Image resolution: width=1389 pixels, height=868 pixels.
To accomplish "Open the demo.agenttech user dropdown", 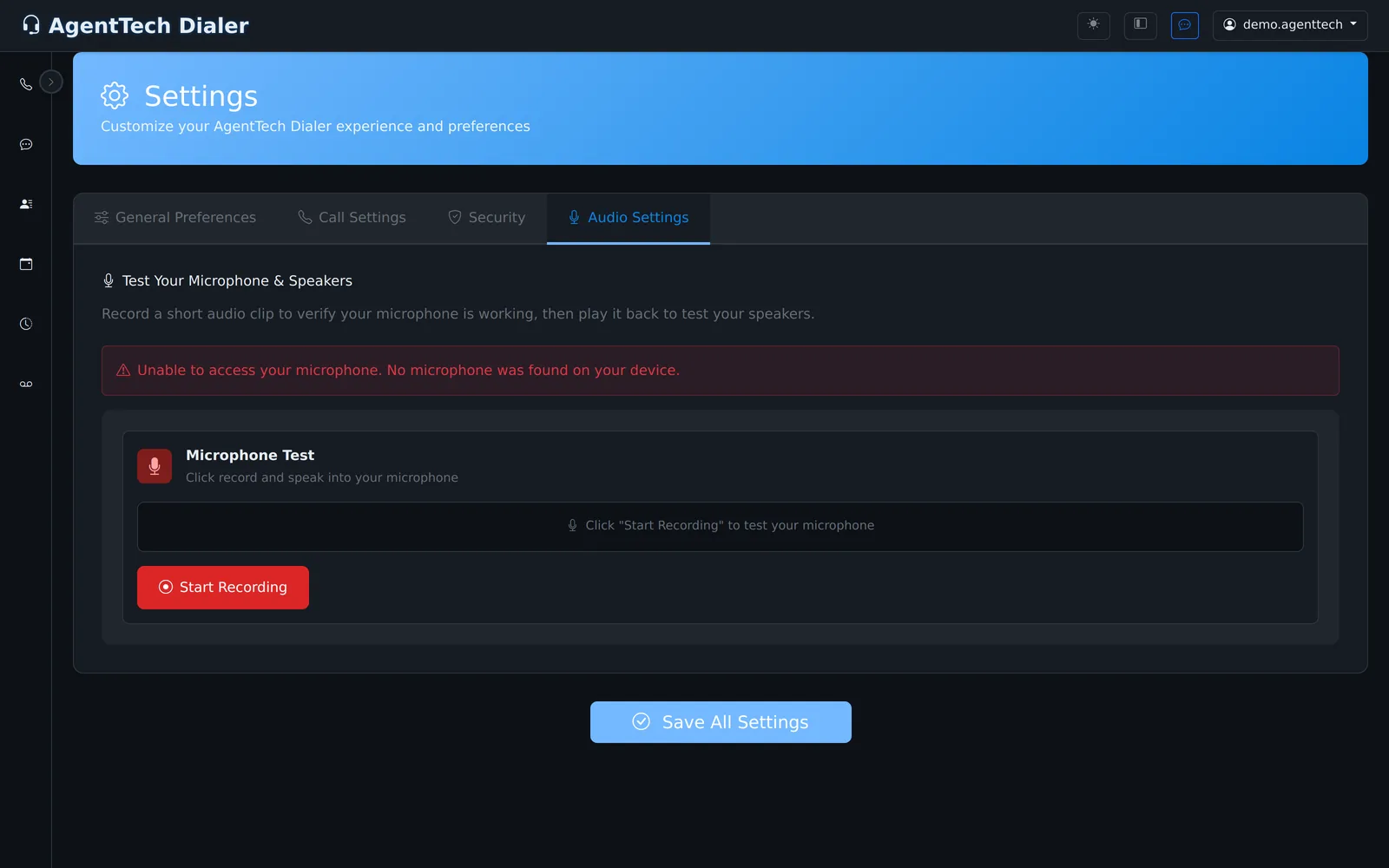I will click(x=1290, y=25).
